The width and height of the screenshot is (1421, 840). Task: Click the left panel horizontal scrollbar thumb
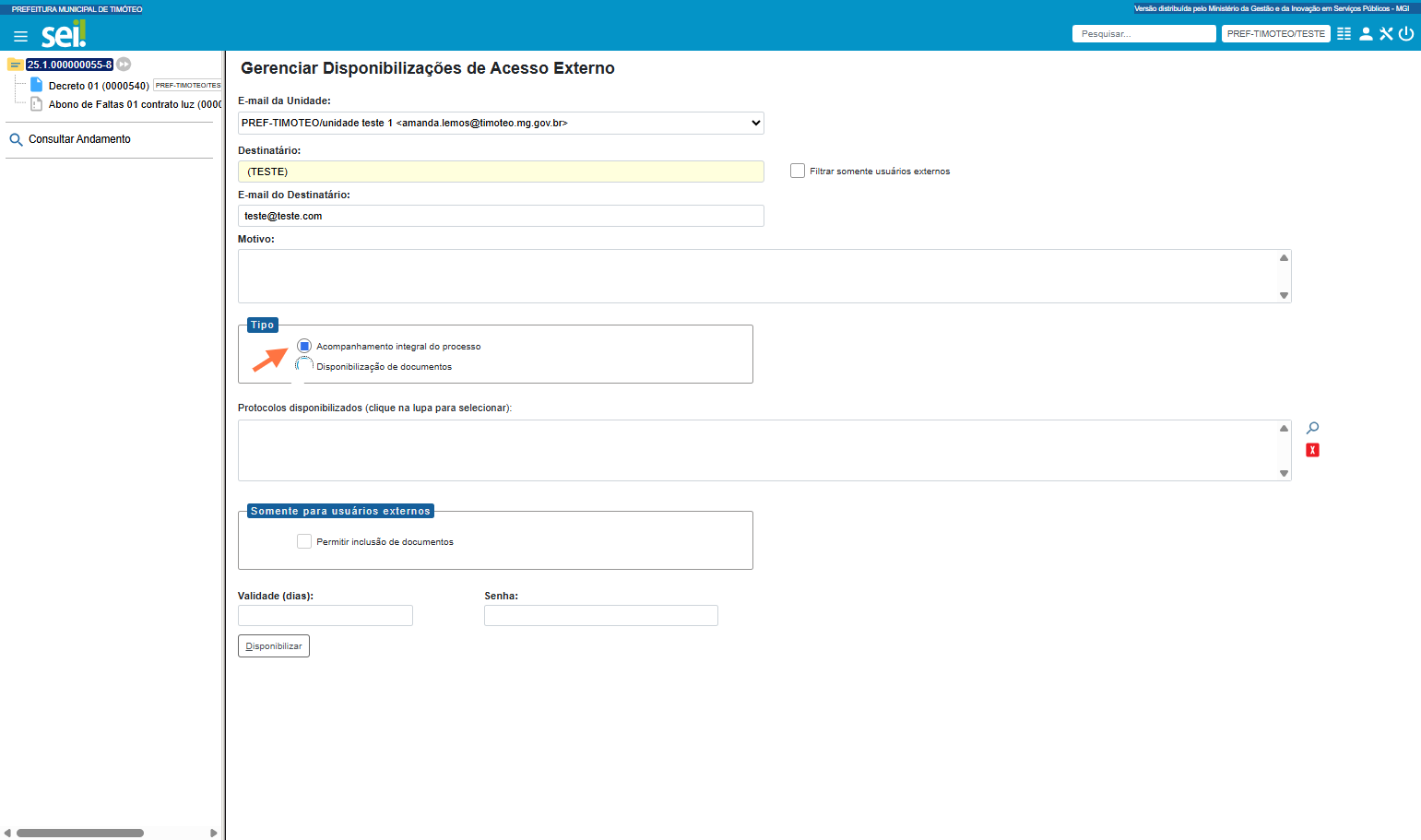point(80,833)
